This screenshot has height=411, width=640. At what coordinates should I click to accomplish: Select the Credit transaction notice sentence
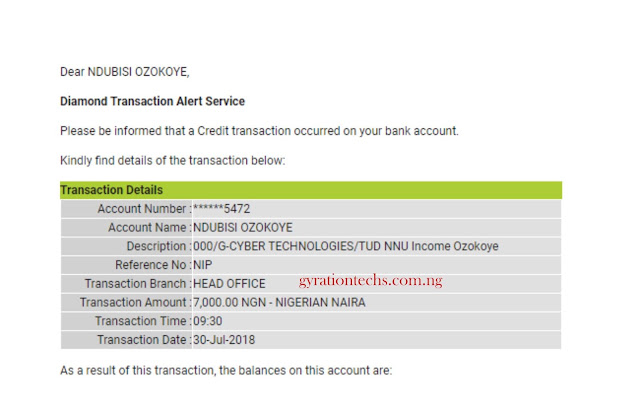tap(259, 131)
